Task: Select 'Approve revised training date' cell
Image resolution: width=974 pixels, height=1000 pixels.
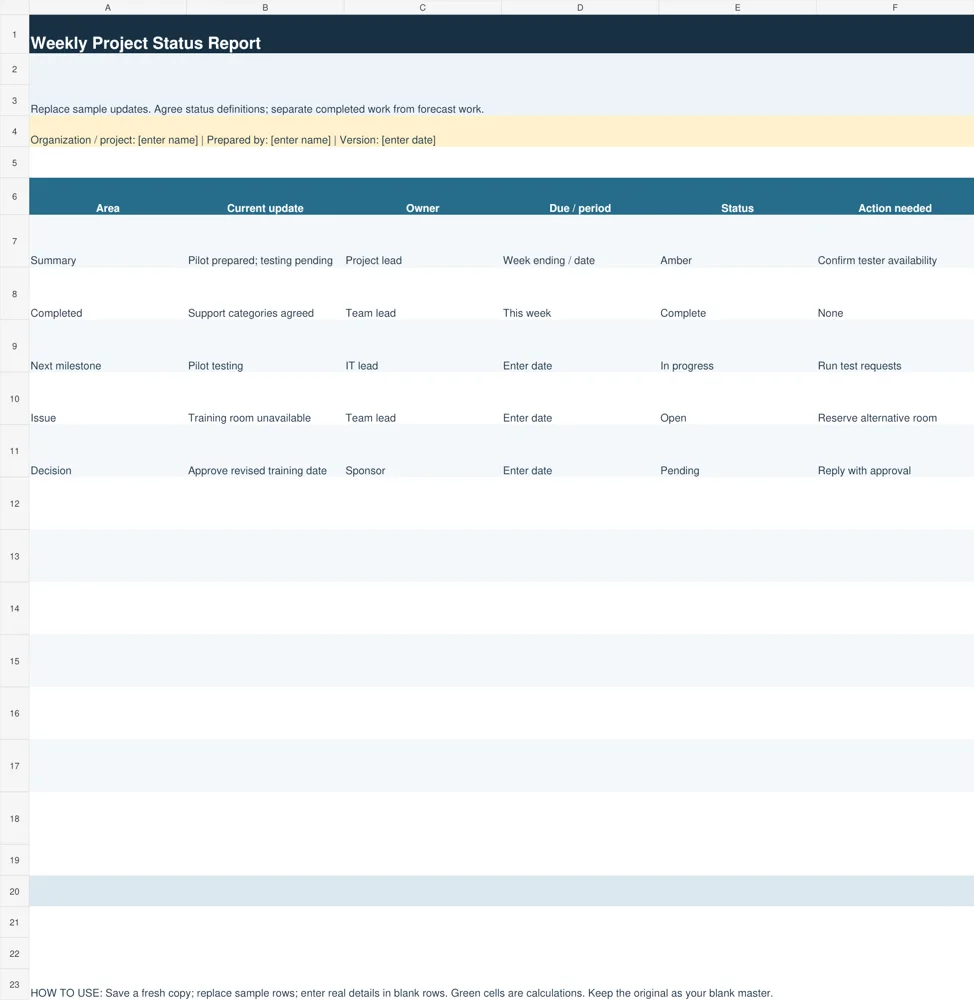Action: 265,451
